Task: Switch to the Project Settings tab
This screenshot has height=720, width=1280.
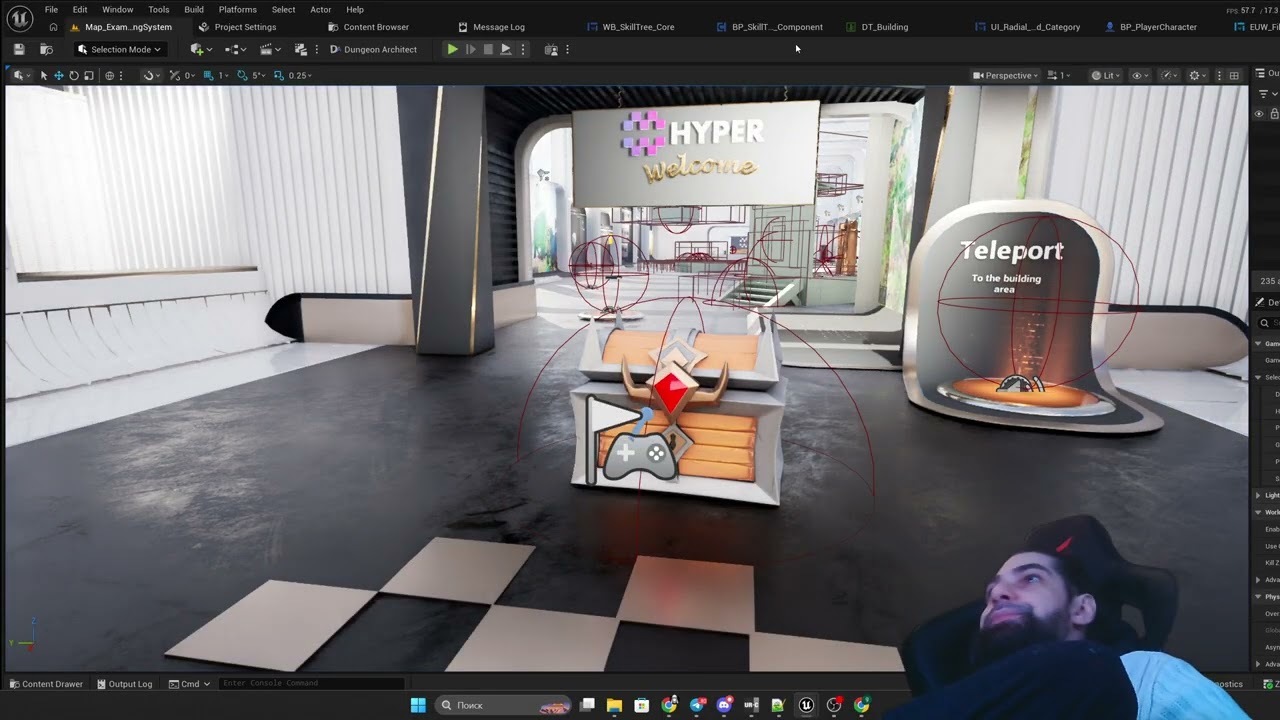Action: 238,27
